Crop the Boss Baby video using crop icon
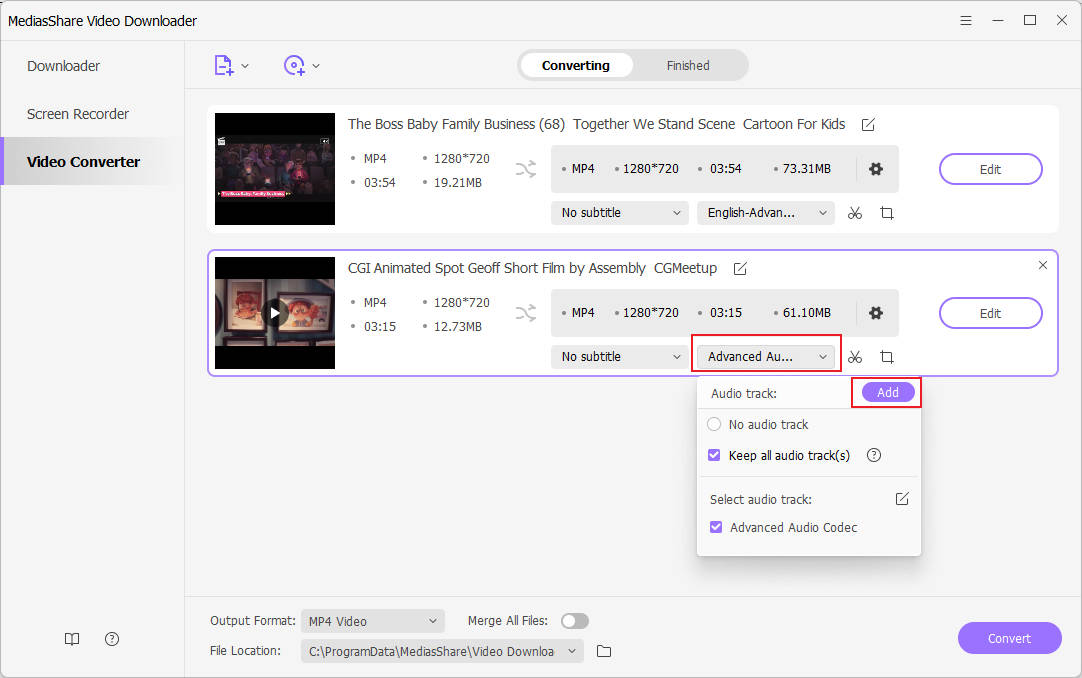 coord(887,213)
